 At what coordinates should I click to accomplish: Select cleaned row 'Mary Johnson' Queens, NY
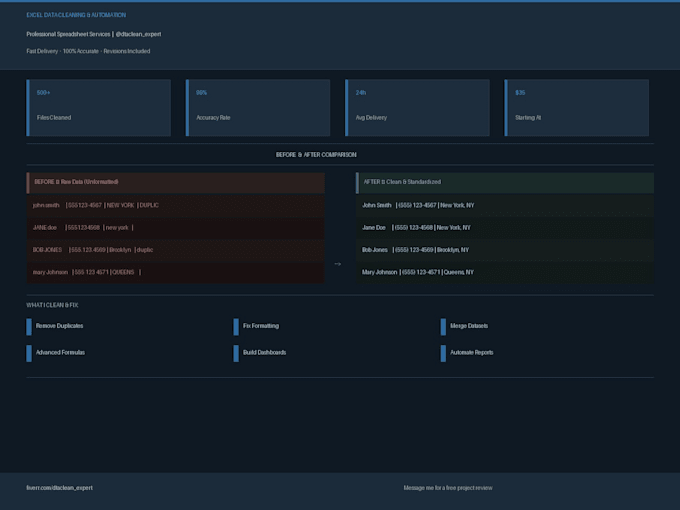coord(505,272)
